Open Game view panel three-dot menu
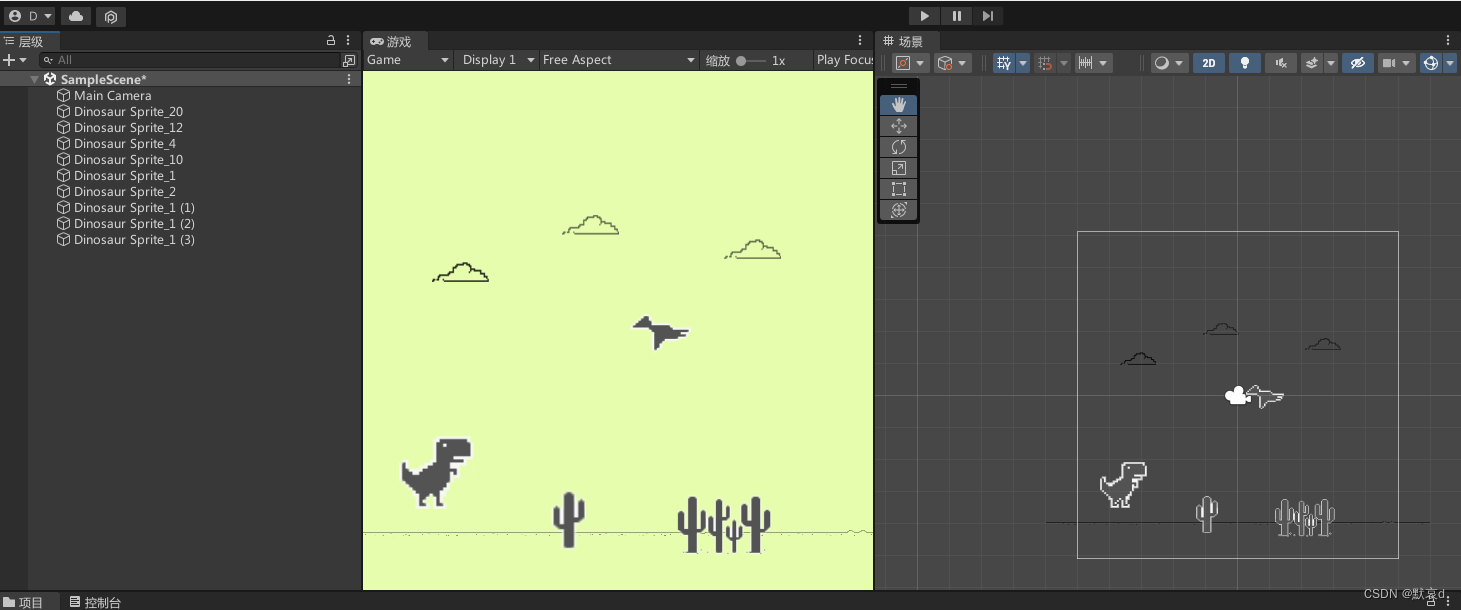The image size is (1461, 610). pos(860,41)
